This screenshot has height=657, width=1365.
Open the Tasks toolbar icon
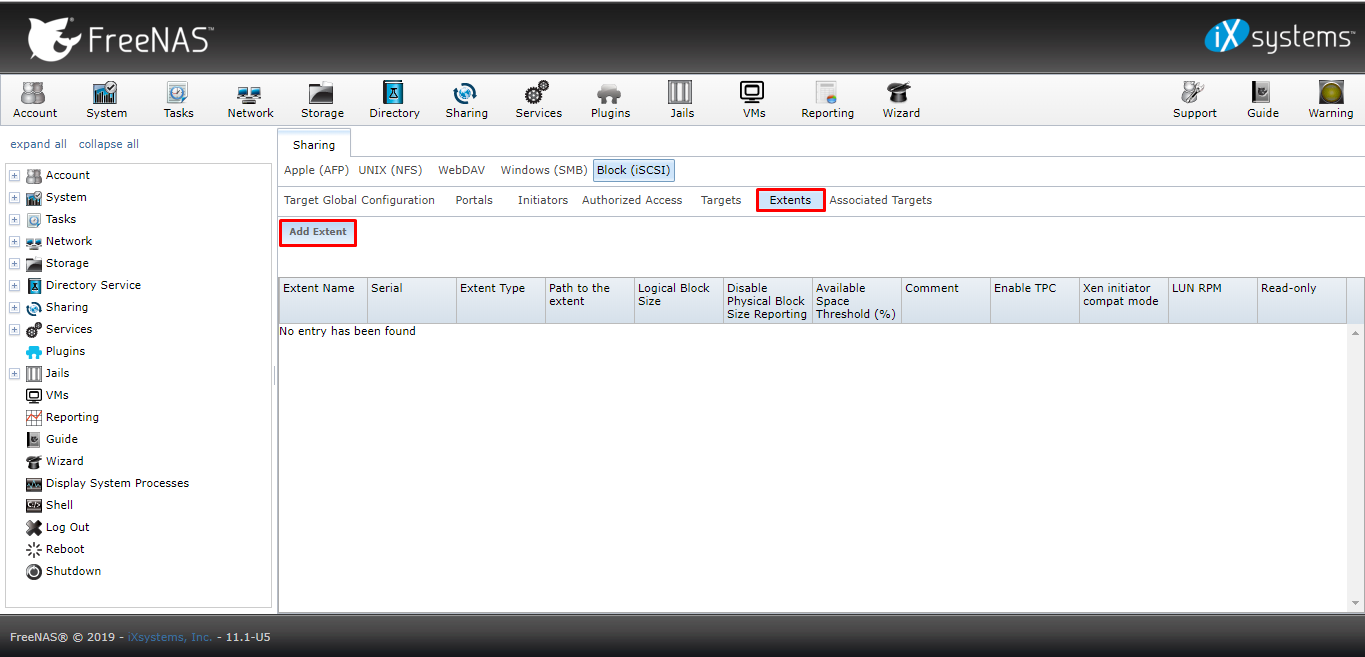click(x=178, y=100)
